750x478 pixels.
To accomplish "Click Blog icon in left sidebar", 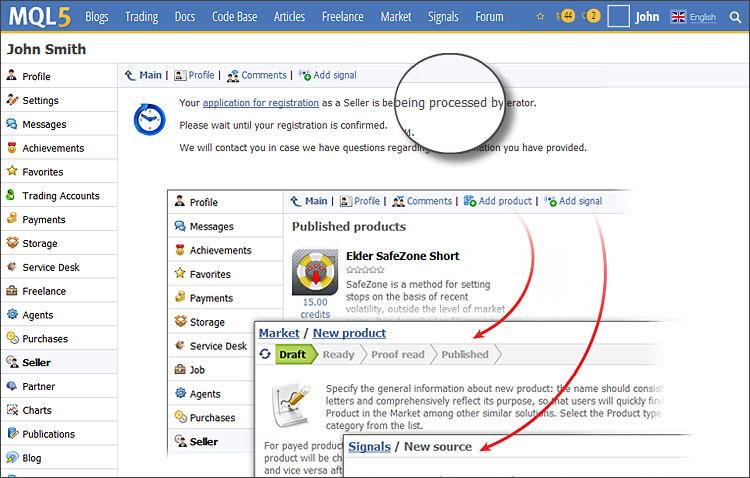I will tap(12, 457).
